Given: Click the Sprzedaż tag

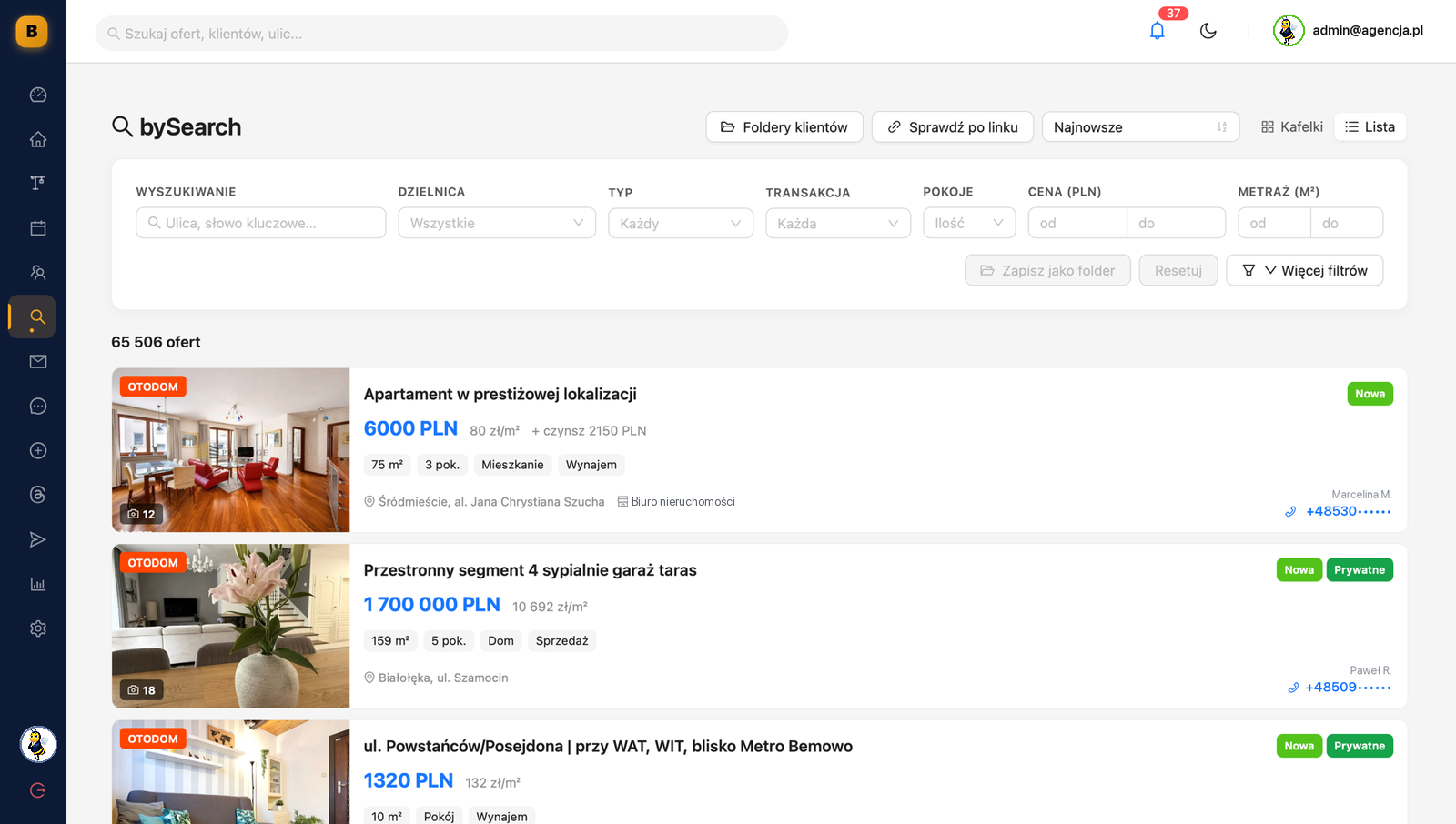Looking at the screenshot, I should click(x=562, y=641).
